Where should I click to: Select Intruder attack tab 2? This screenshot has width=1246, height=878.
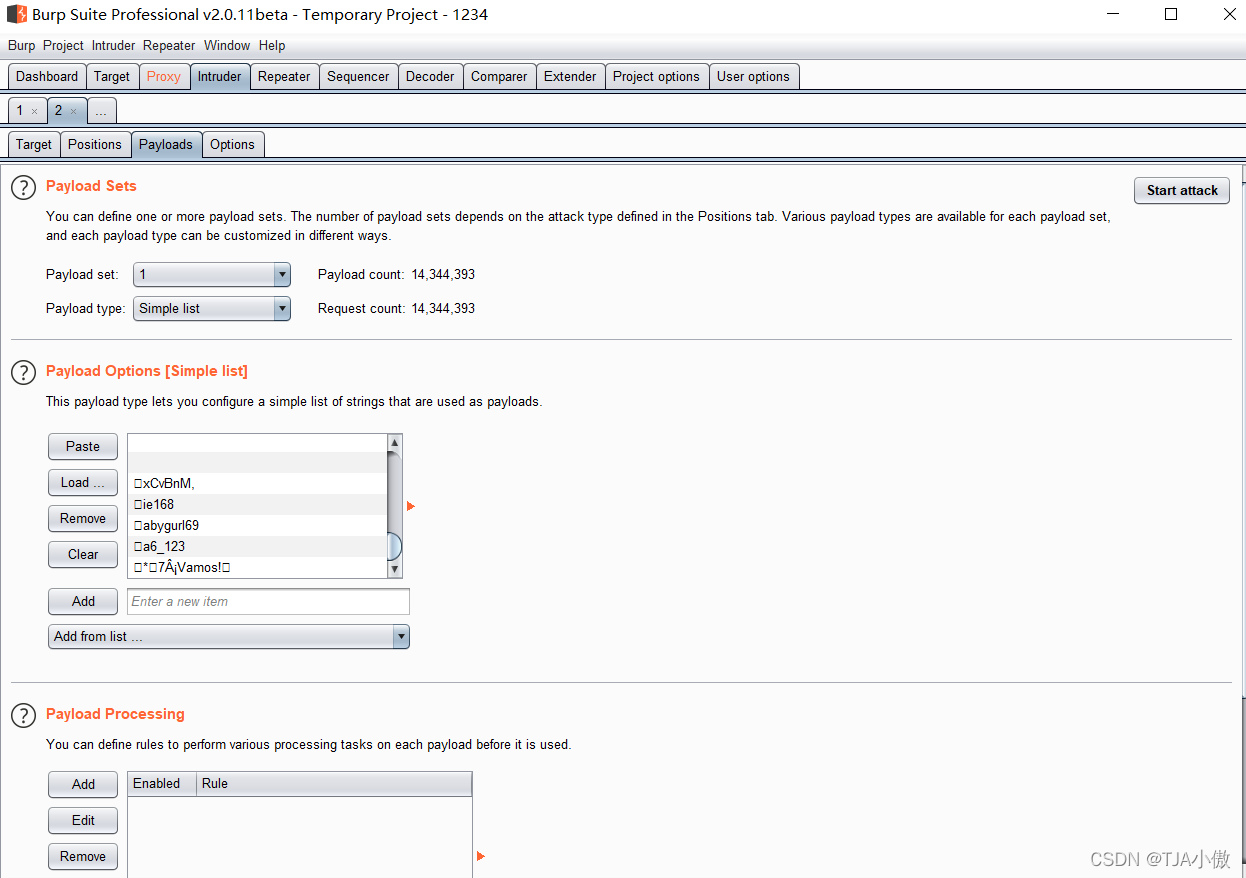point(59,110)
